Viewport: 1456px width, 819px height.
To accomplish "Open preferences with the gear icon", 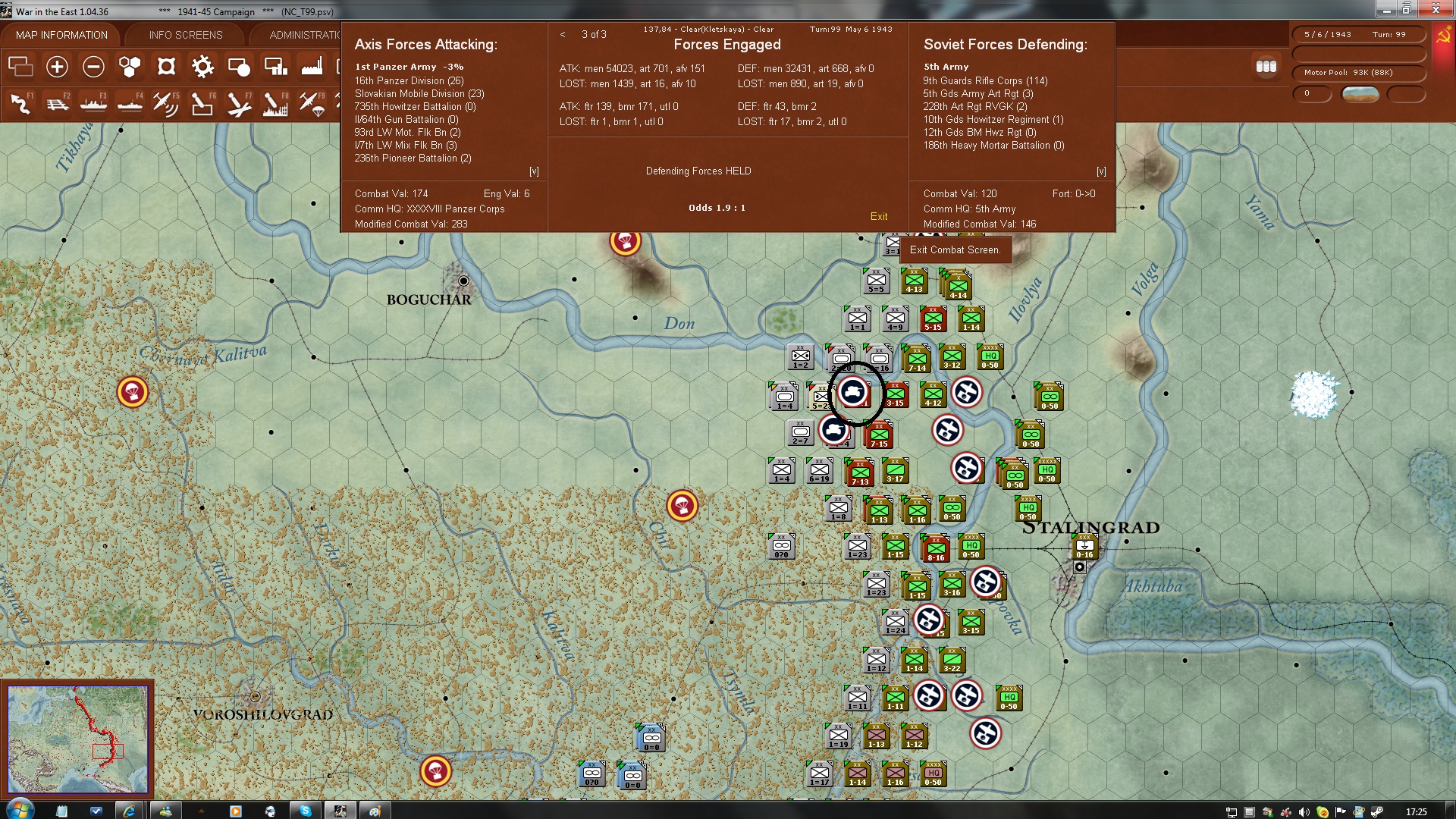I will tap(202, 67).
